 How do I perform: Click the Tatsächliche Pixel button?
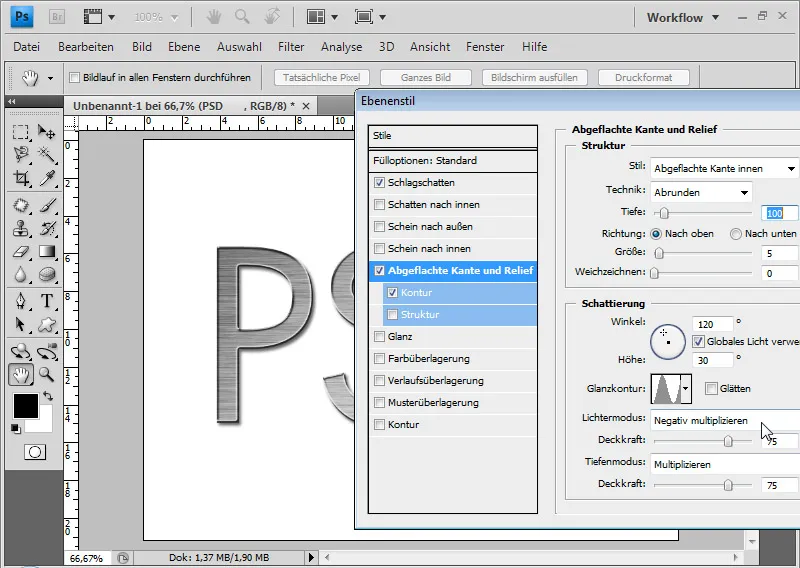(x=321, y=78)
